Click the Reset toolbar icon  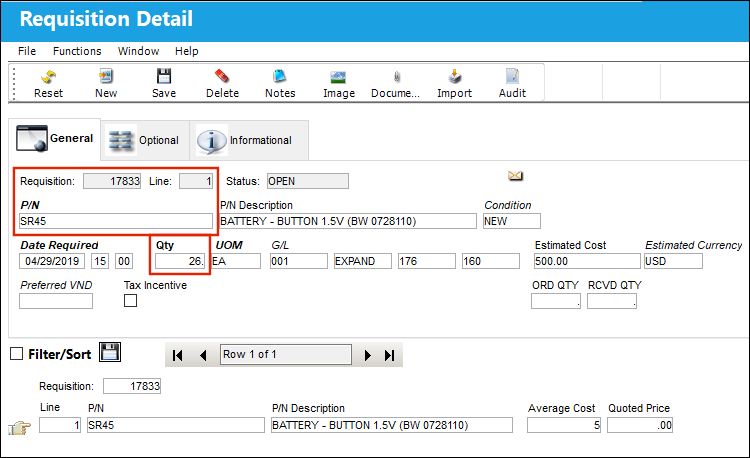(x=48, y=76)
